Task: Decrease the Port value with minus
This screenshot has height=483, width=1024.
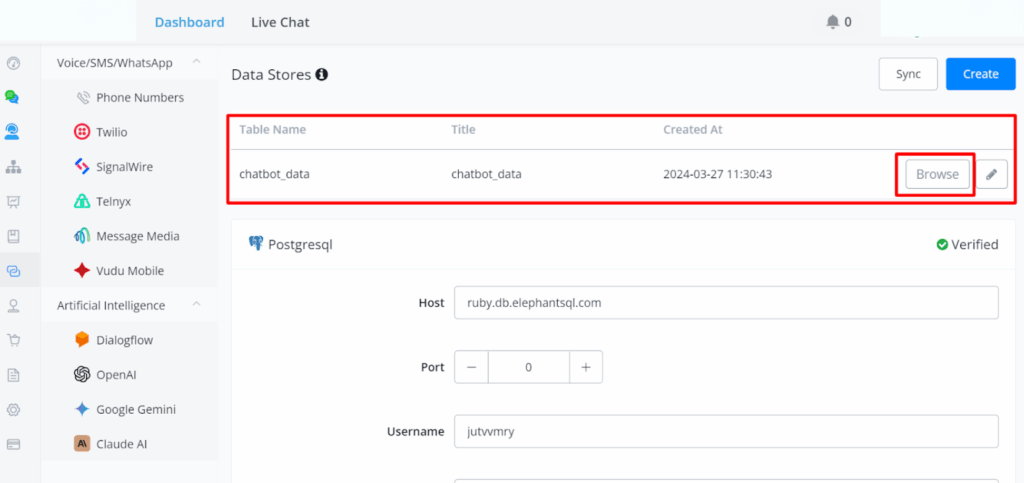Action: [x=471, y=367]
